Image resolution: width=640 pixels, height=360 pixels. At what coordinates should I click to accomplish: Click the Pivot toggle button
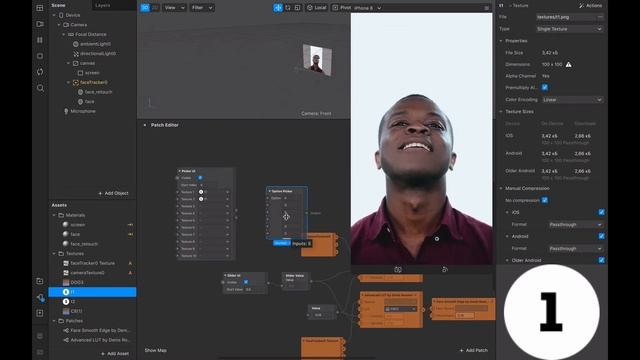coord(341,8)
